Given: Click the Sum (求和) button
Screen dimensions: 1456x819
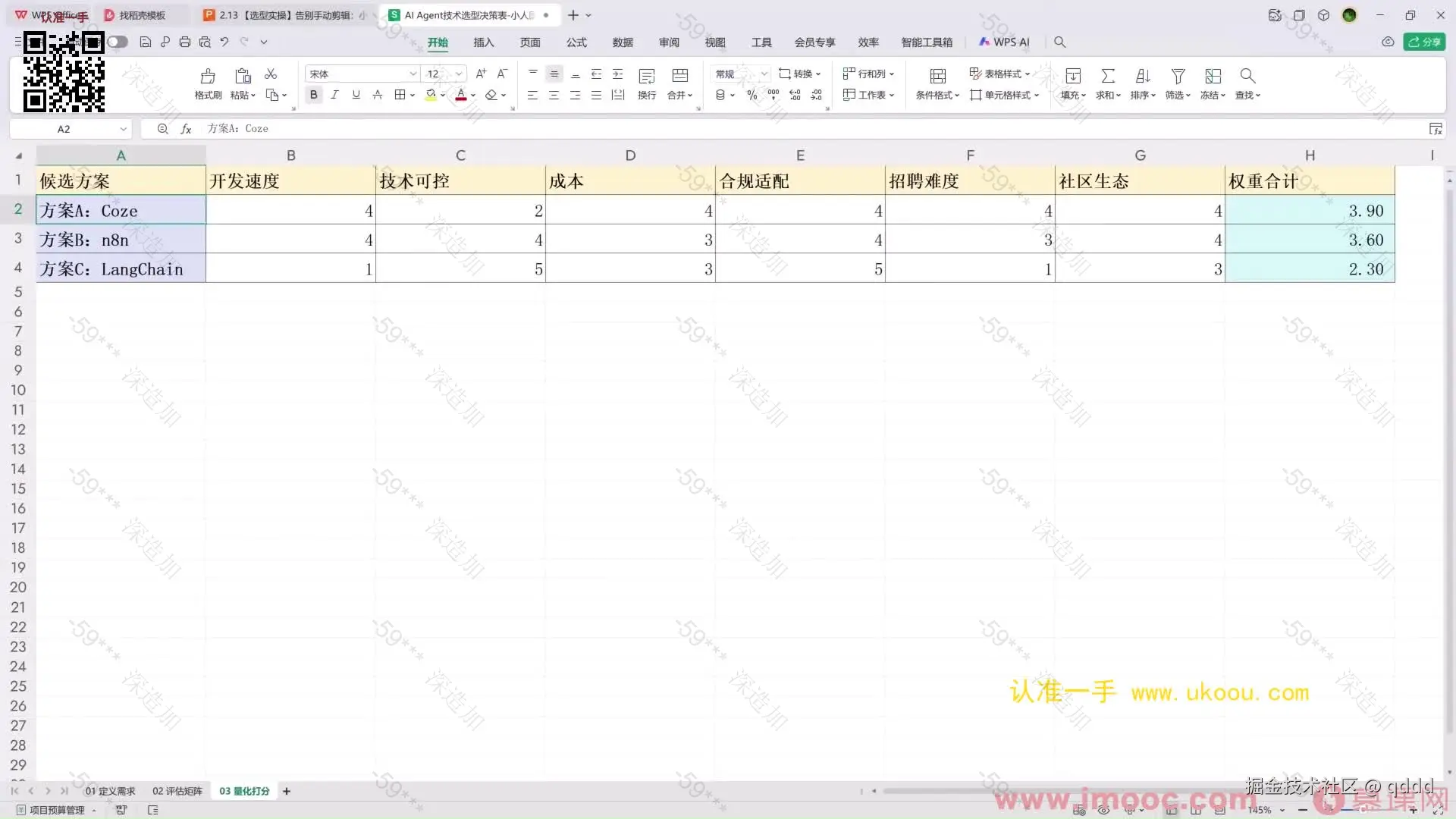Looking at the screenshot, I should 1108,83.
